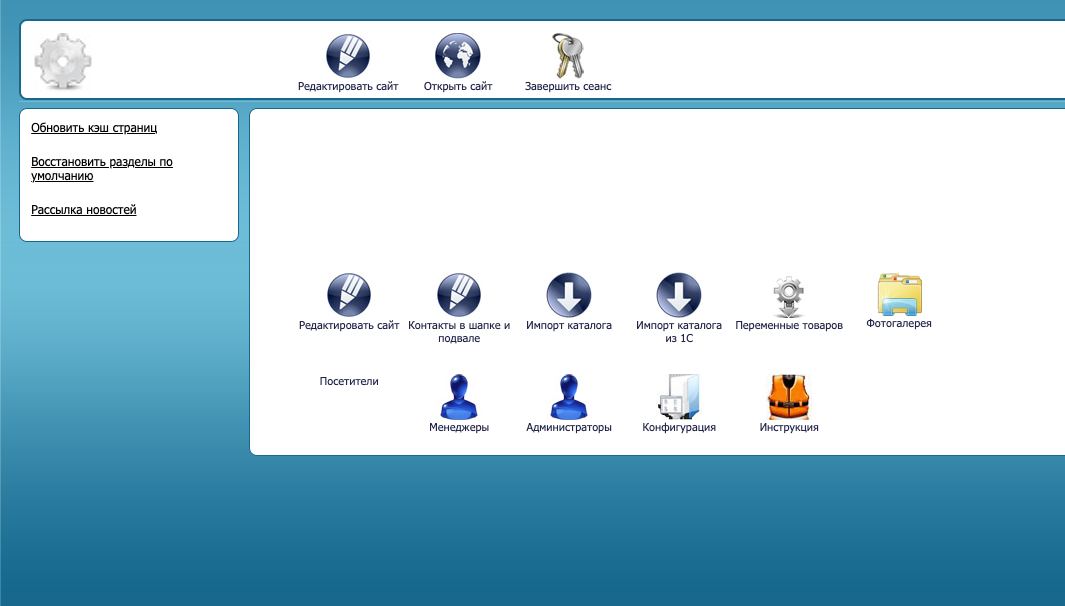The image size is (1065, 606).
Task: Open the Рассылка новостей link
Action: pos(84,210)
